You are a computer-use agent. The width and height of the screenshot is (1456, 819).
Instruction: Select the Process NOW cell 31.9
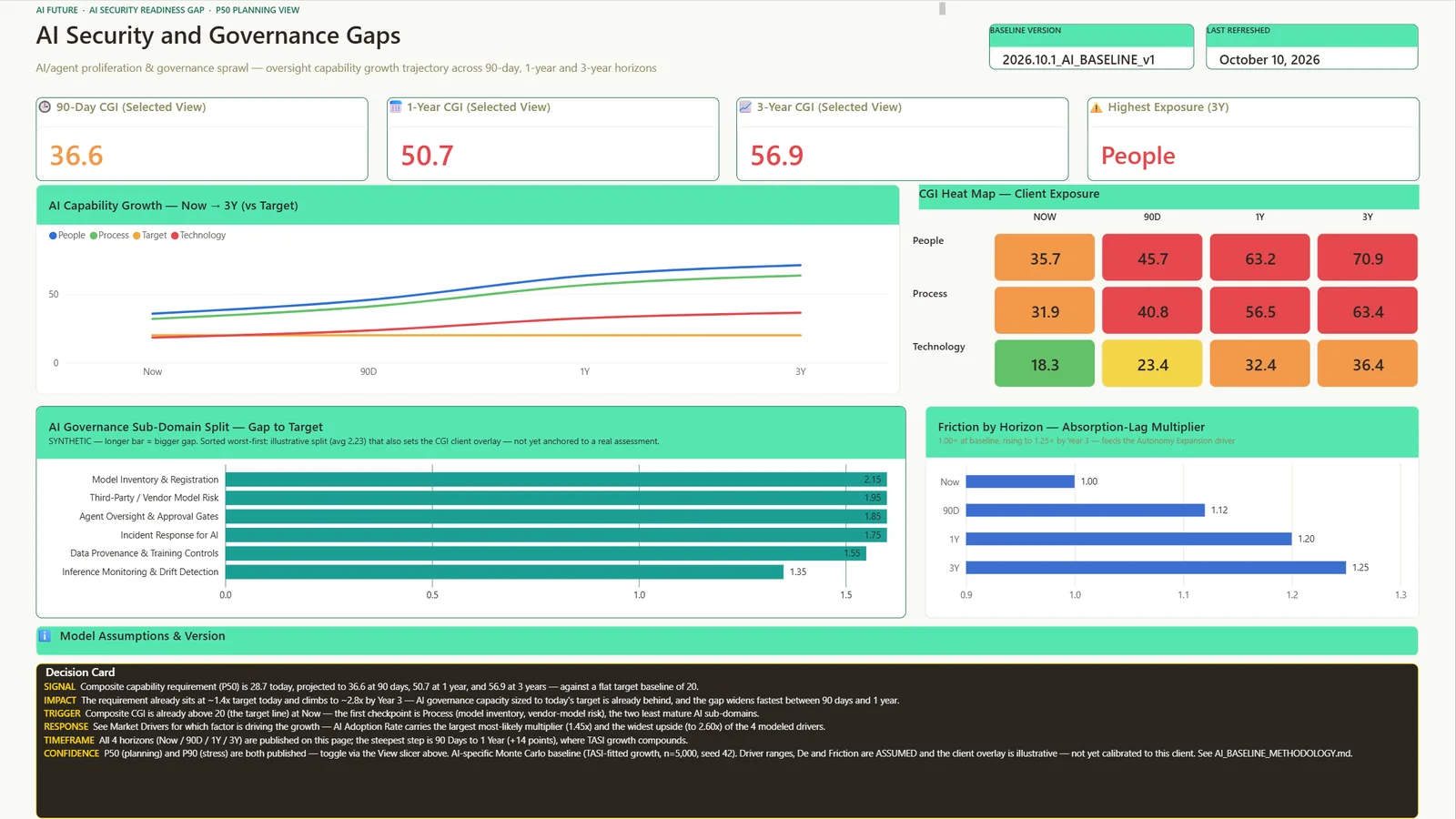click(x=1045, y=310)
